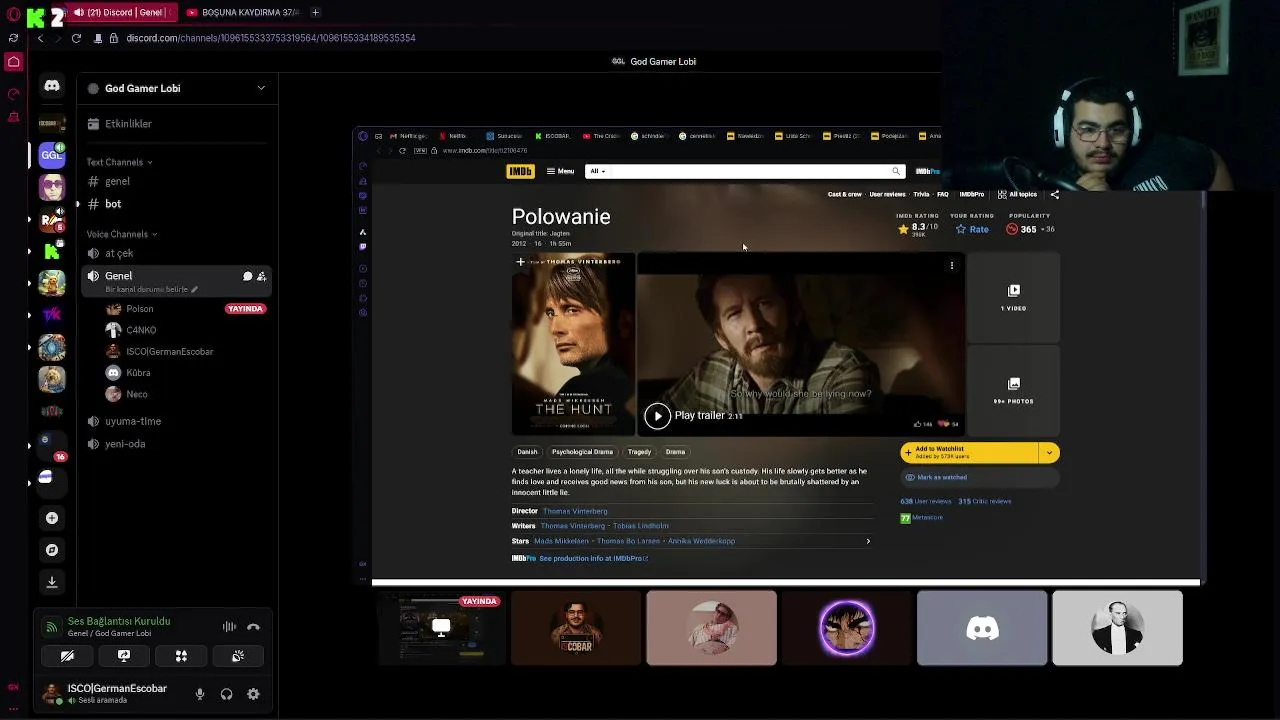Open Thomas Vinterberg director link
The image size is (1280, 720).
tap(575, 511)
